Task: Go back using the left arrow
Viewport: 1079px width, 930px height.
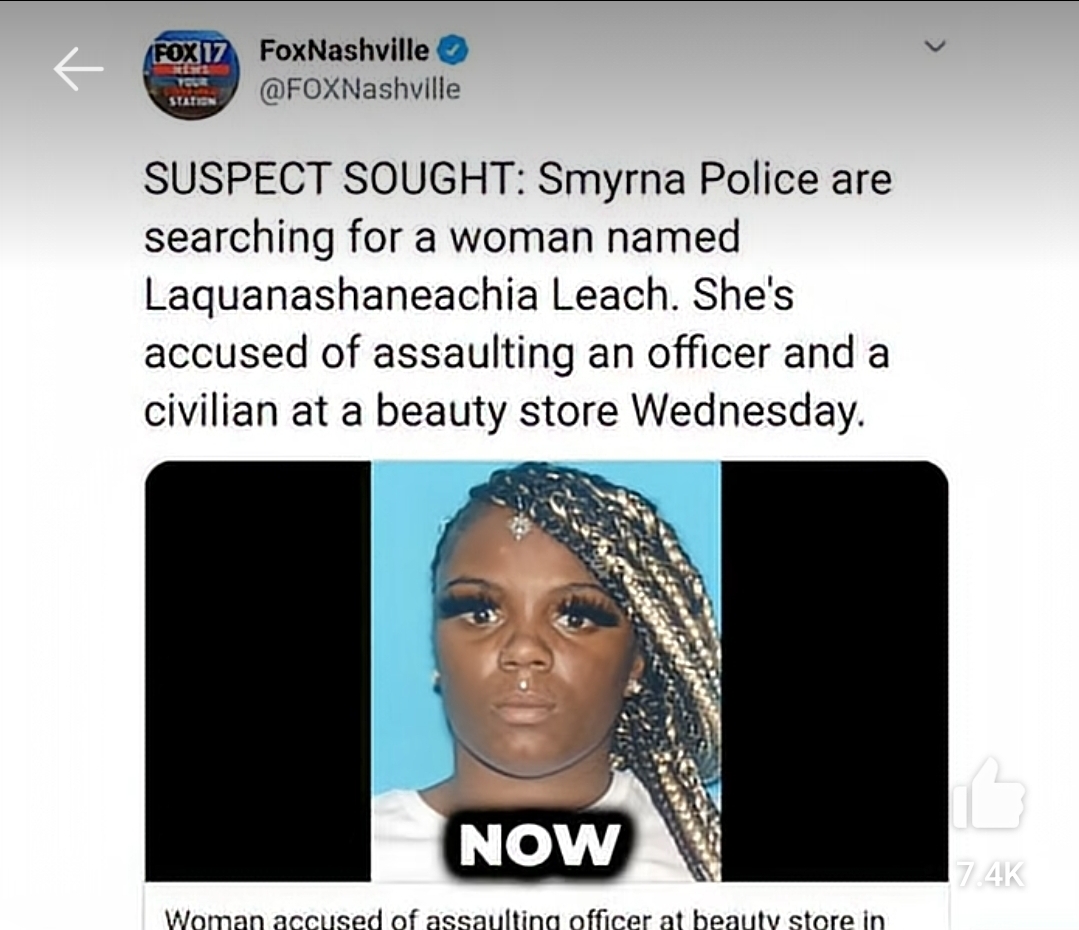Action: click(78, 69)
